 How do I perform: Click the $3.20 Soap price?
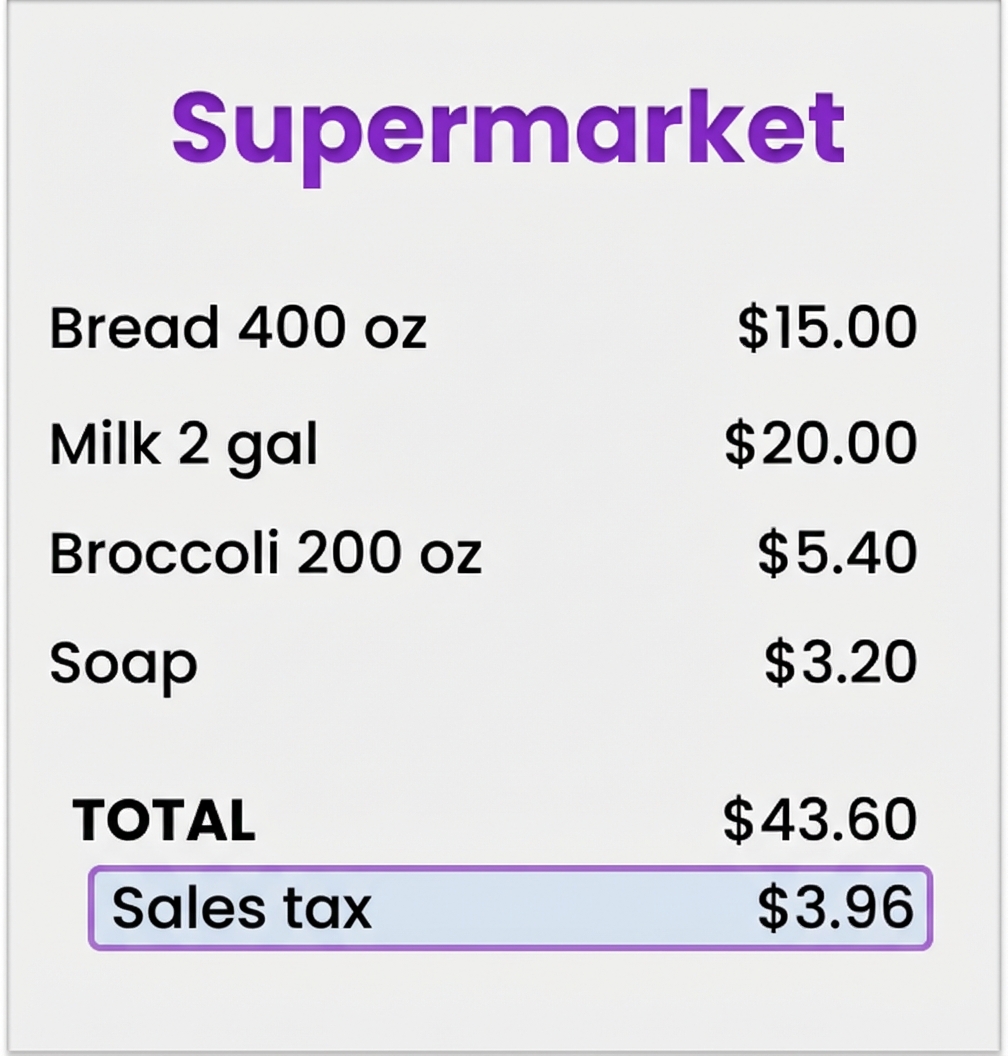tap(840, 662)
